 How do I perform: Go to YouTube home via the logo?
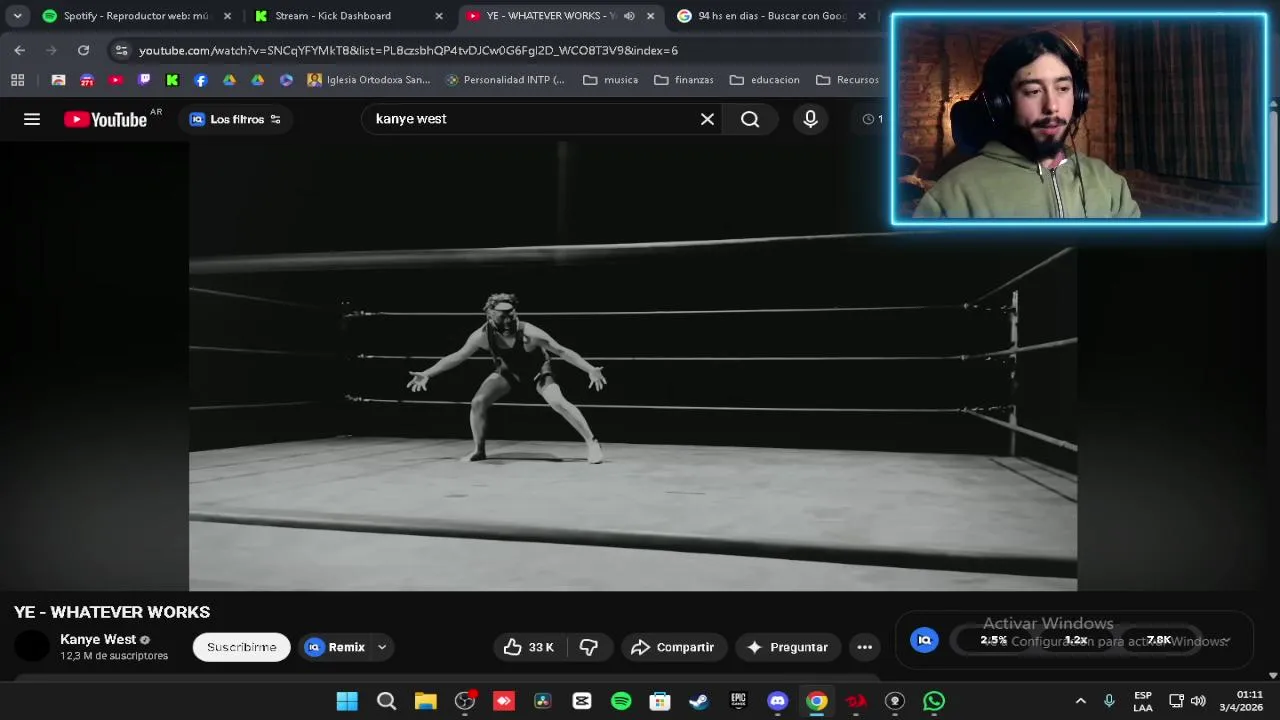point(106,119)
